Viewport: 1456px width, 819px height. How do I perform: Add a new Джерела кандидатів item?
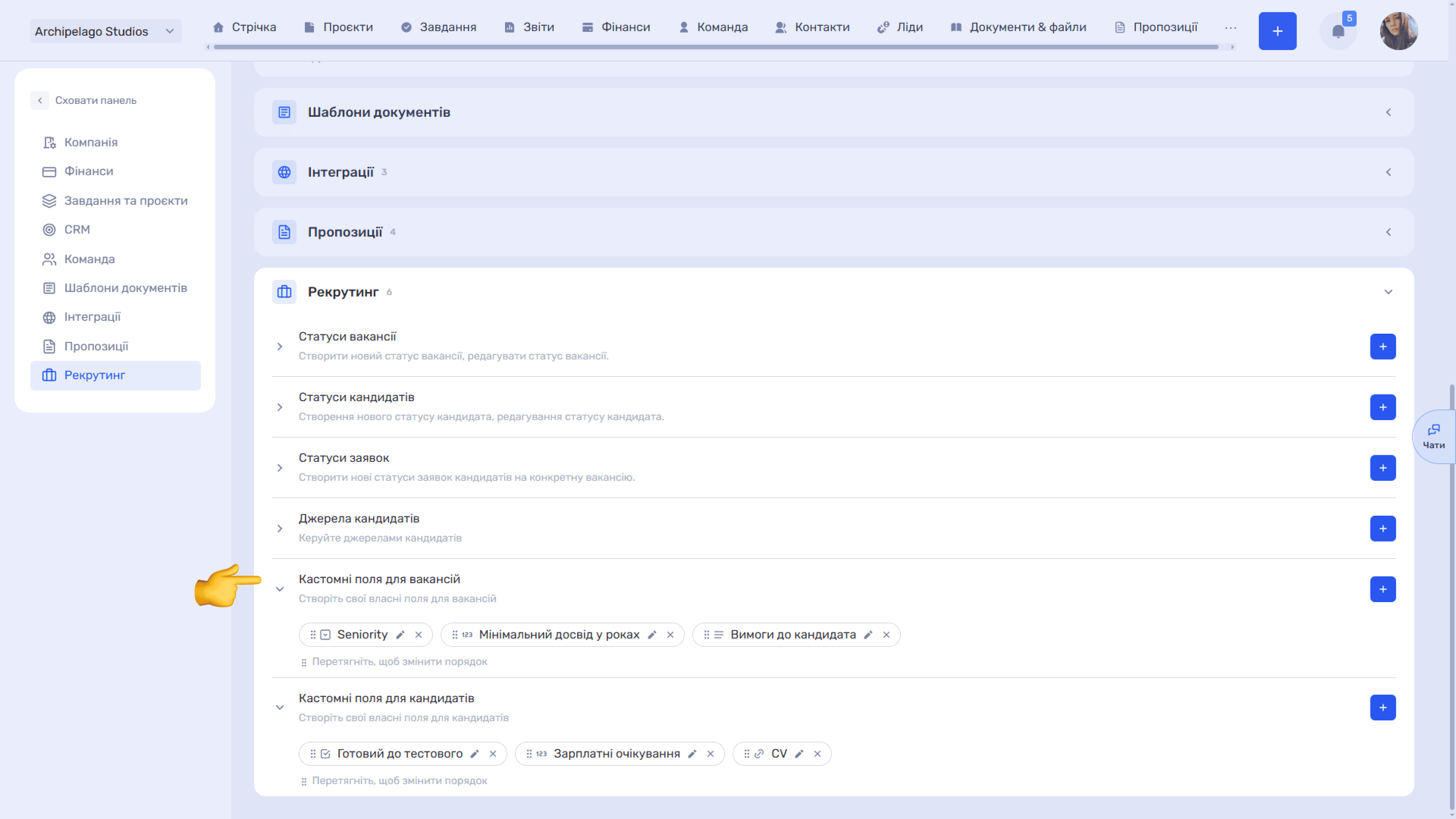pos(1382,529)
